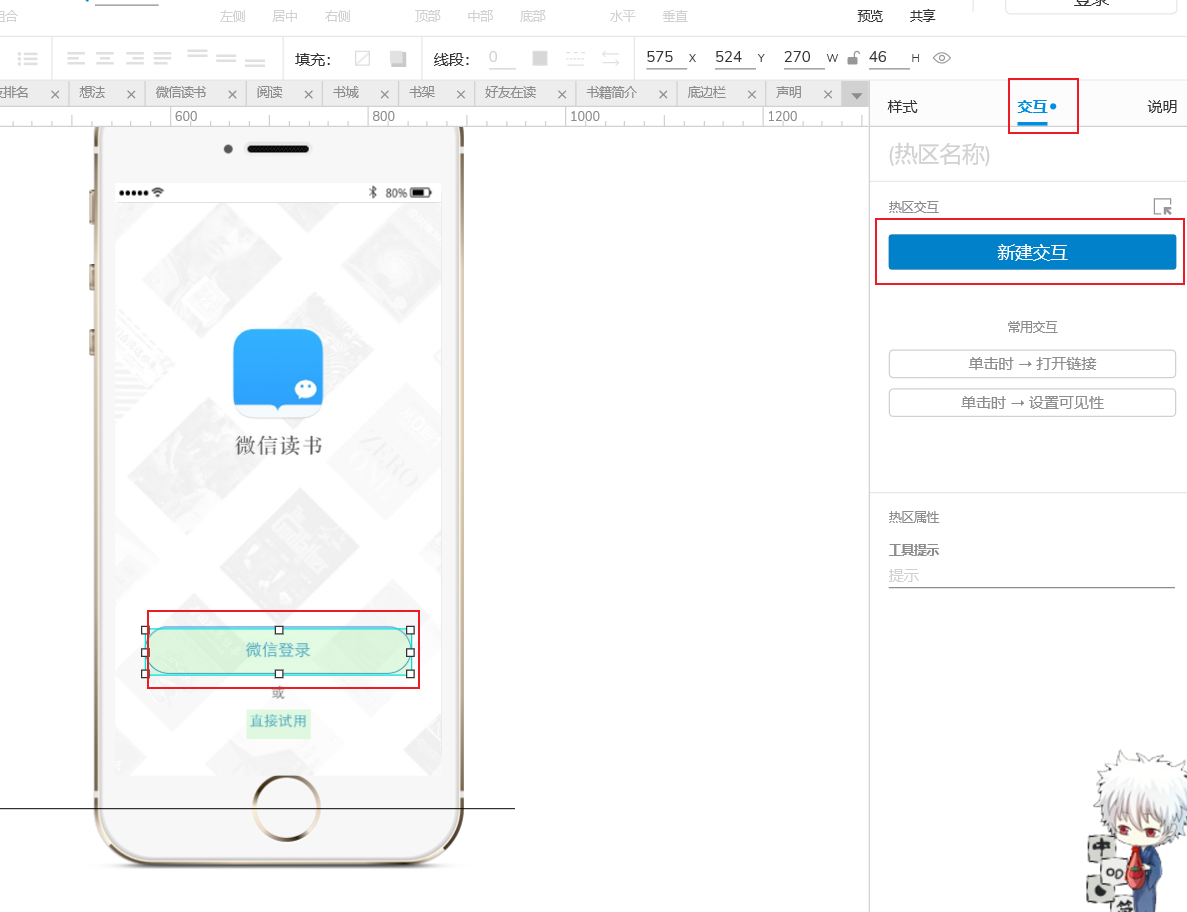Align text right in toolbar
This screenshot has width=1187, height=912.
tap(135, 58)
